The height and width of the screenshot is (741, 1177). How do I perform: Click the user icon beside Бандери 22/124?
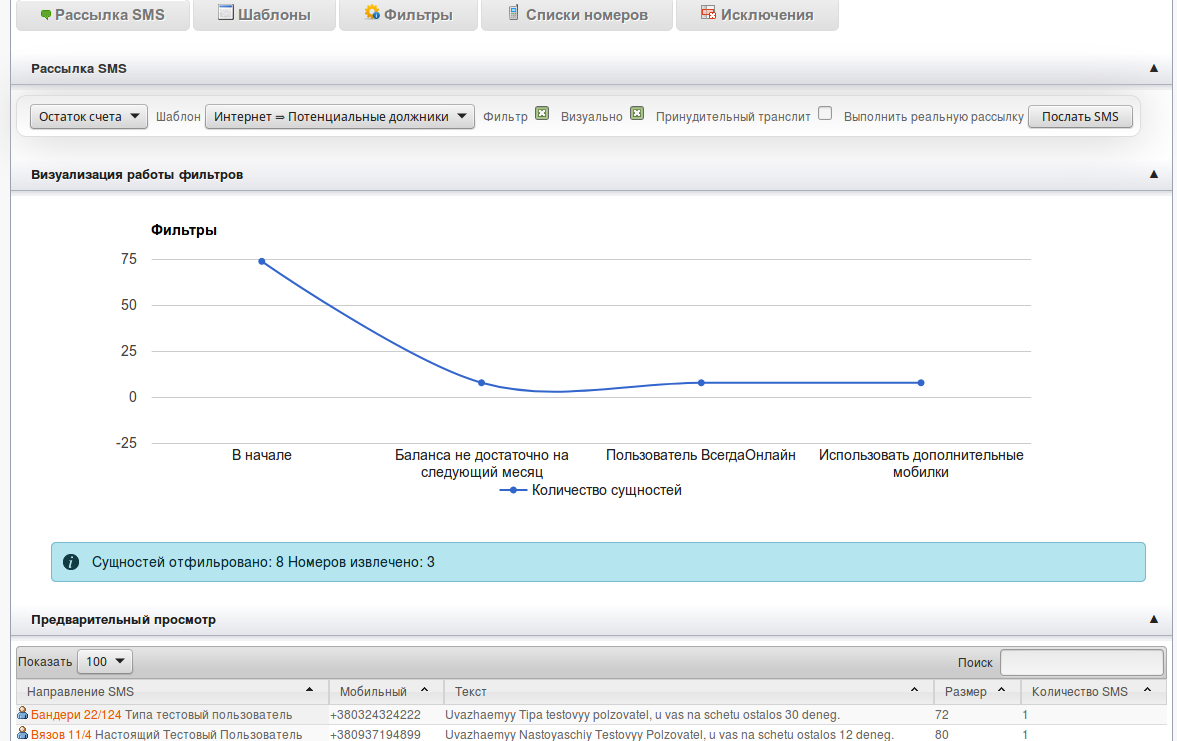coord(22,714)
